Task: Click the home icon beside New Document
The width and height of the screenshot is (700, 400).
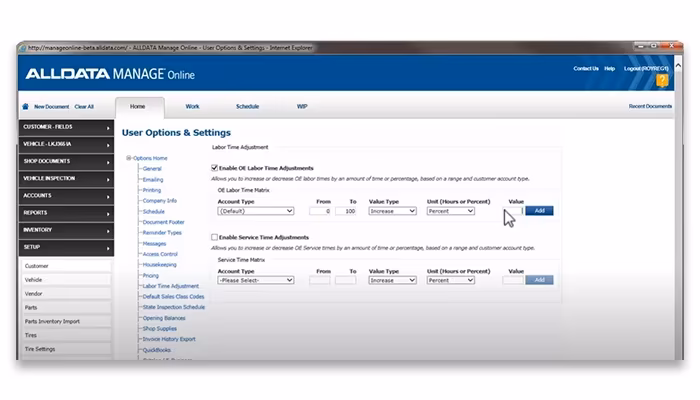Action: point(25,106)
